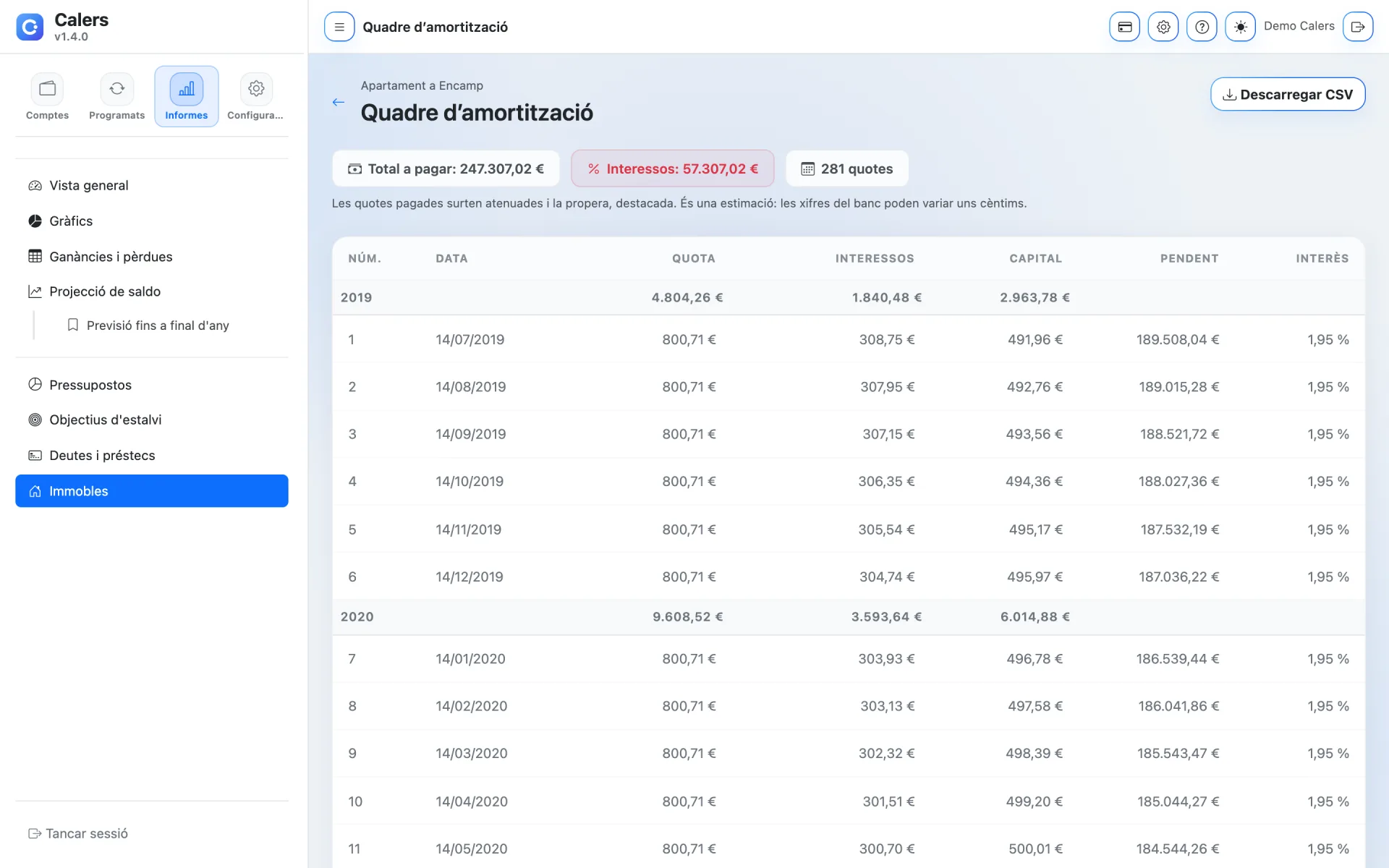Click the Total a pagar chip
1389x868 pixels.
[446, 169]
